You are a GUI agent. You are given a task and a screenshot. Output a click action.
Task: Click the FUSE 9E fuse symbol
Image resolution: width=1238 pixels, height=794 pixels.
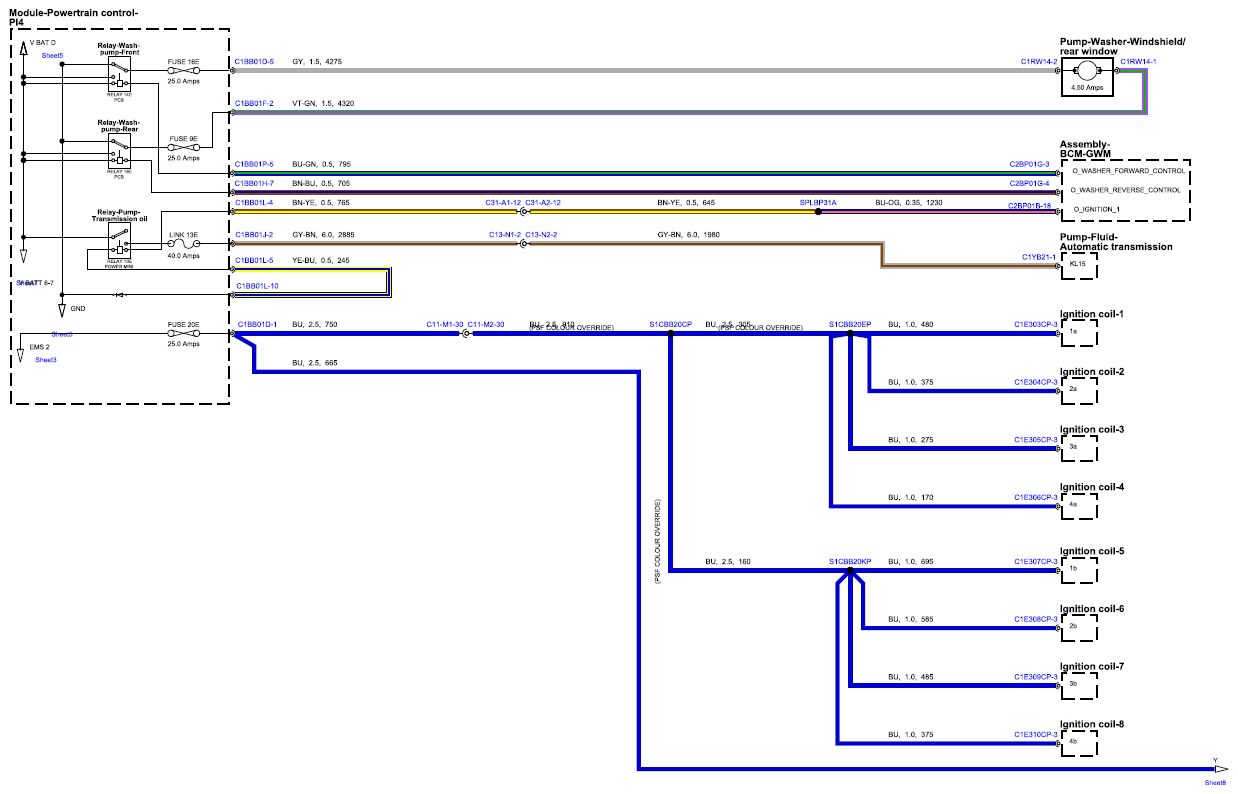point(183,149)
